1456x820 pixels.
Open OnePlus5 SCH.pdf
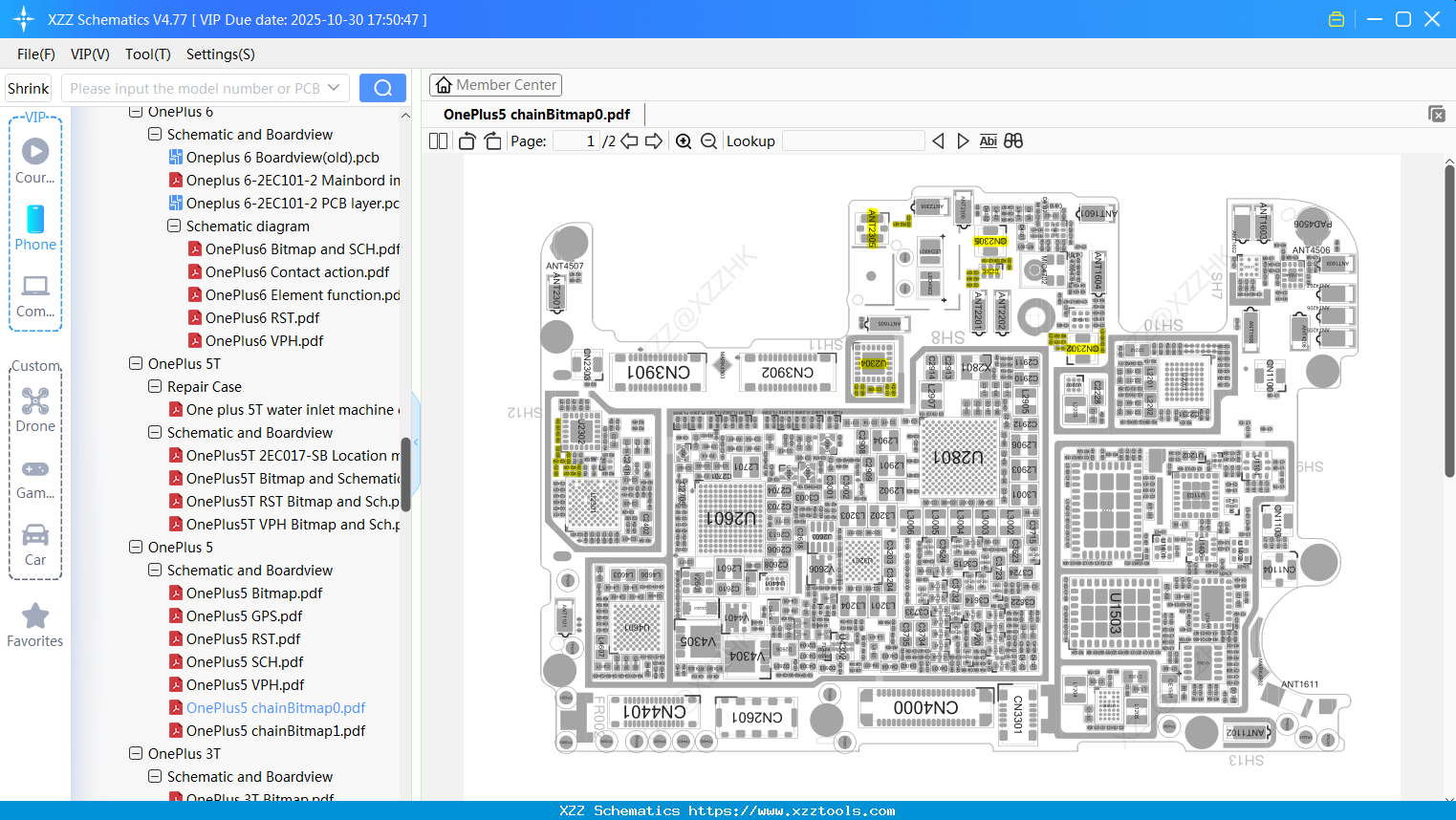[x=245, y=662]
